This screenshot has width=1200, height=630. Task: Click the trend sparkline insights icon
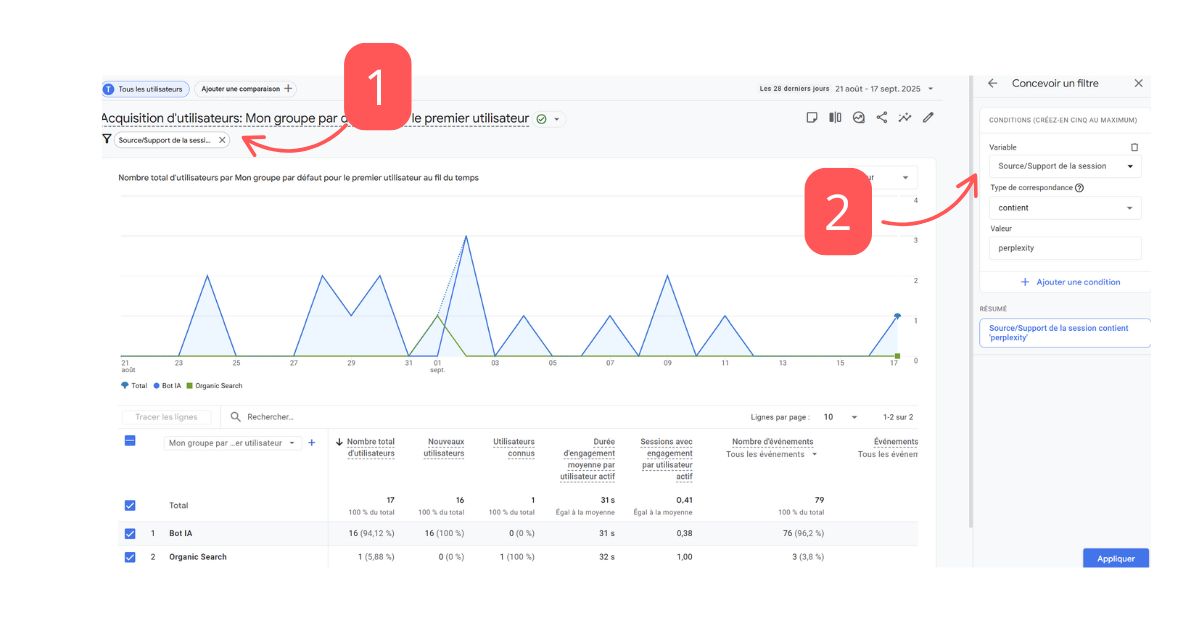(x=905, y=118)
